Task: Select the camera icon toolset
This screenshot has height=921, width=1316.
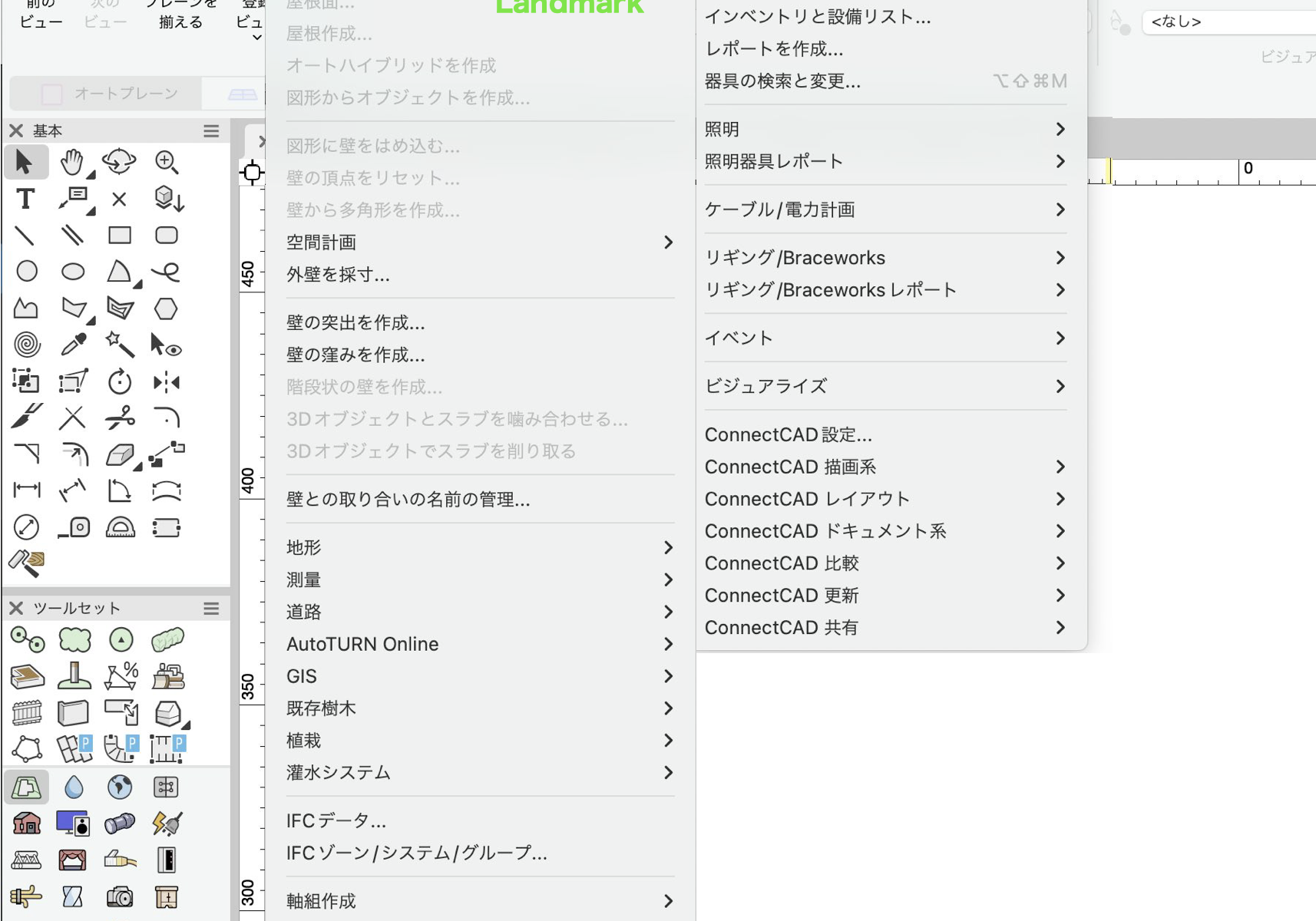Action: click(120, 896)
